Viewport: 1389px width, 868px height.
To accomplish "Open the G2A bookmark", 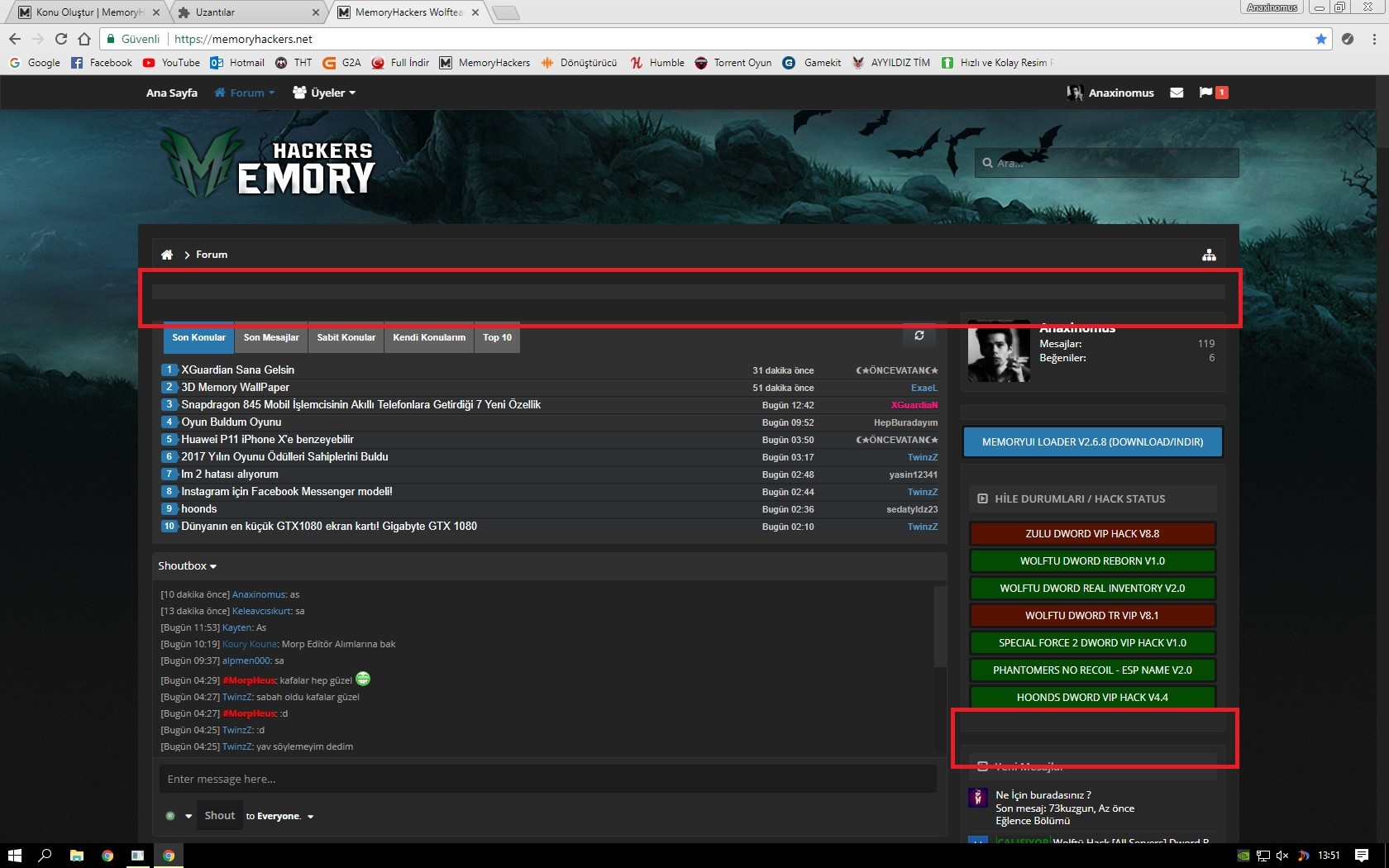I will tap(341, 63).
